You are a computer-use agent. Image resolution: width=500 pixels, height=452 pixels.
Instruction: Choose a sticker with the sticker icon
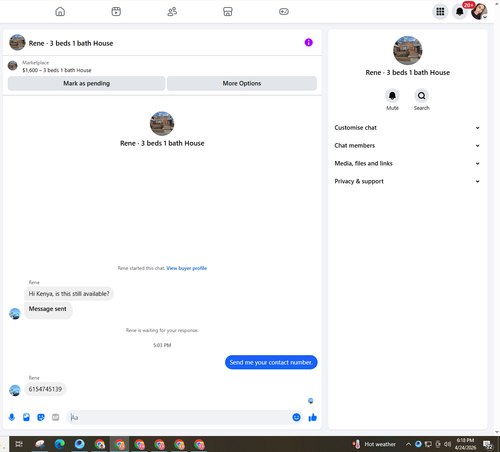point(41,417)
